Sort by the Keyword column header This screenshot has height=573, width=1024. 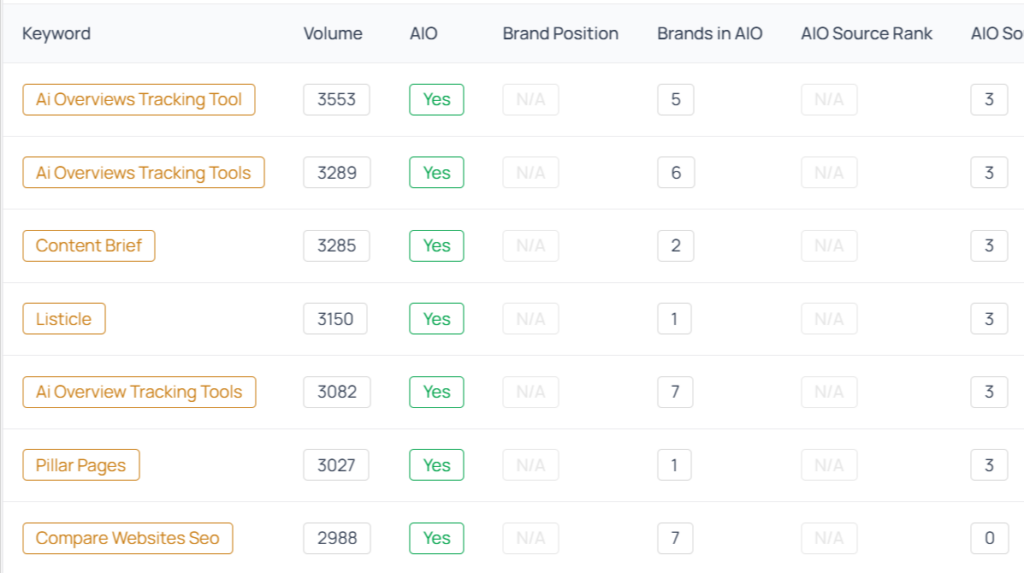56,33
